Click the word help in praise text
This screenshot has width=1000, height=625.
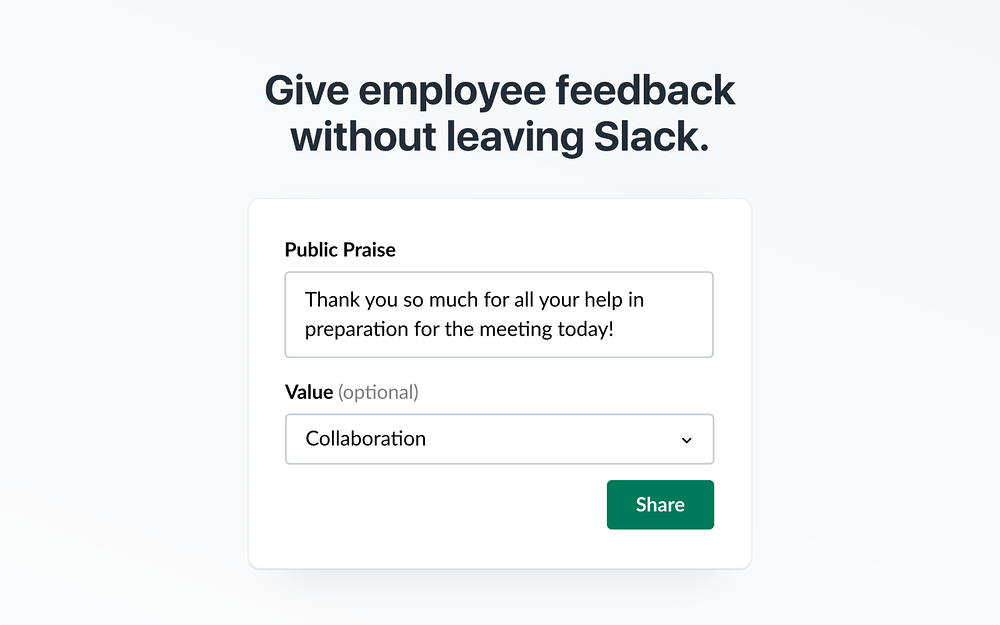603,300
